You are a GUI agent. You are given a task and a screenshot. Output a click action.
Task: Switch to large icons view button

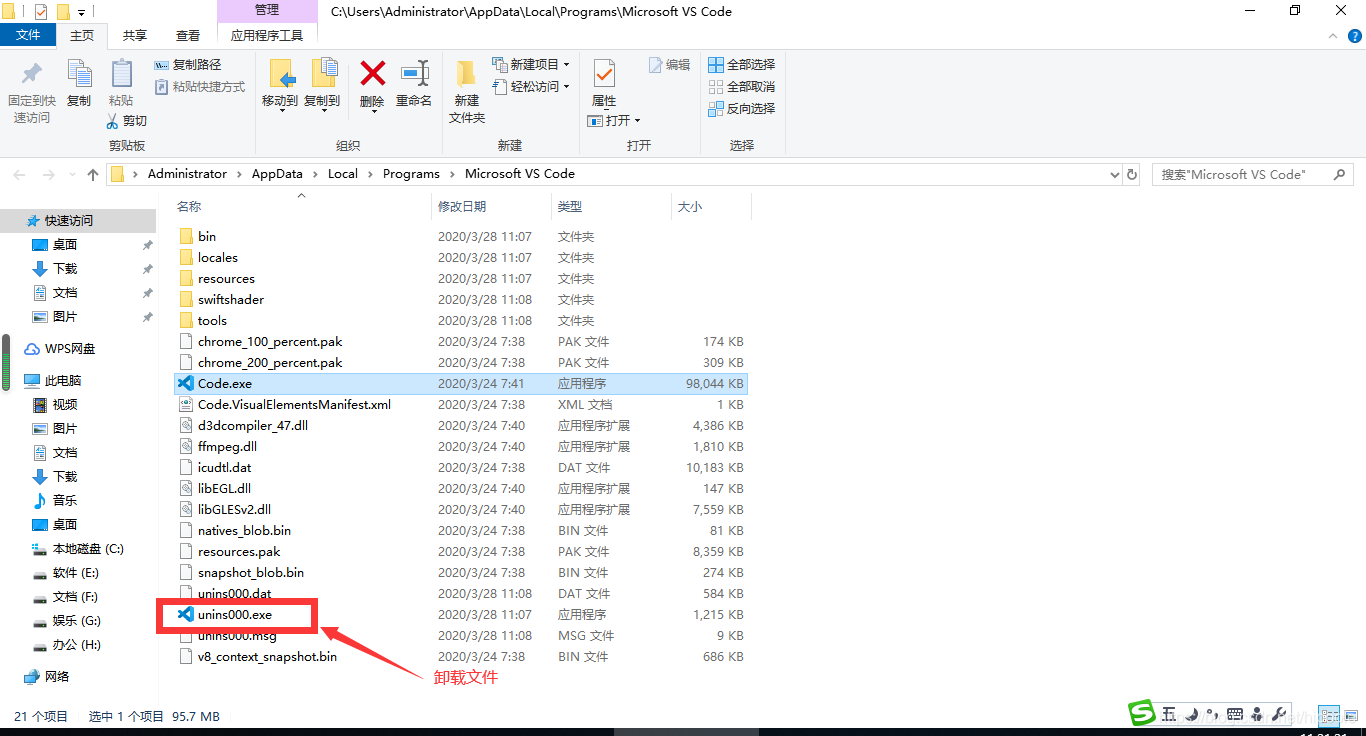click(1350, 716)
